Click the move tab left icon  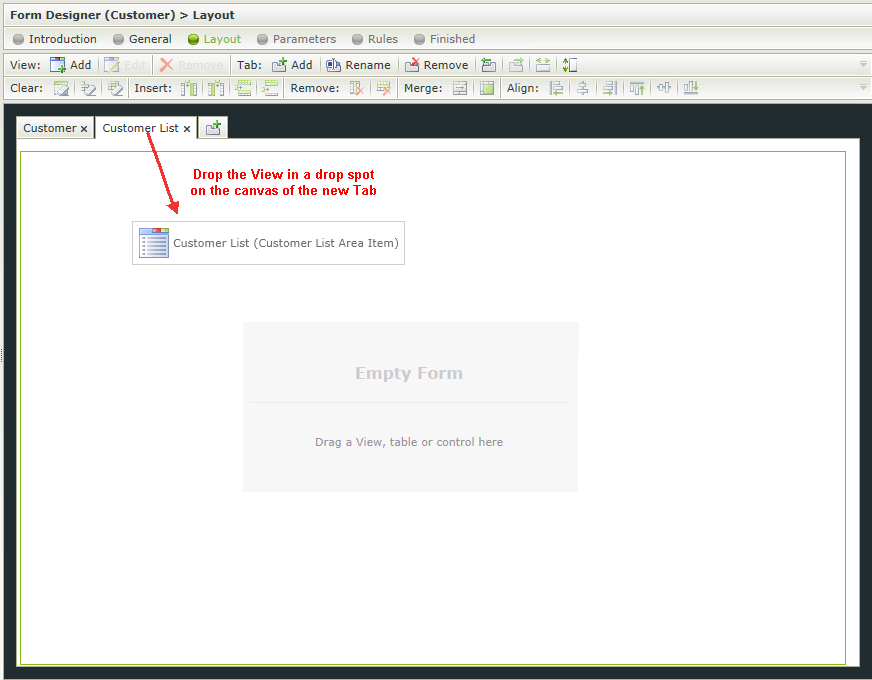point(489,65)
